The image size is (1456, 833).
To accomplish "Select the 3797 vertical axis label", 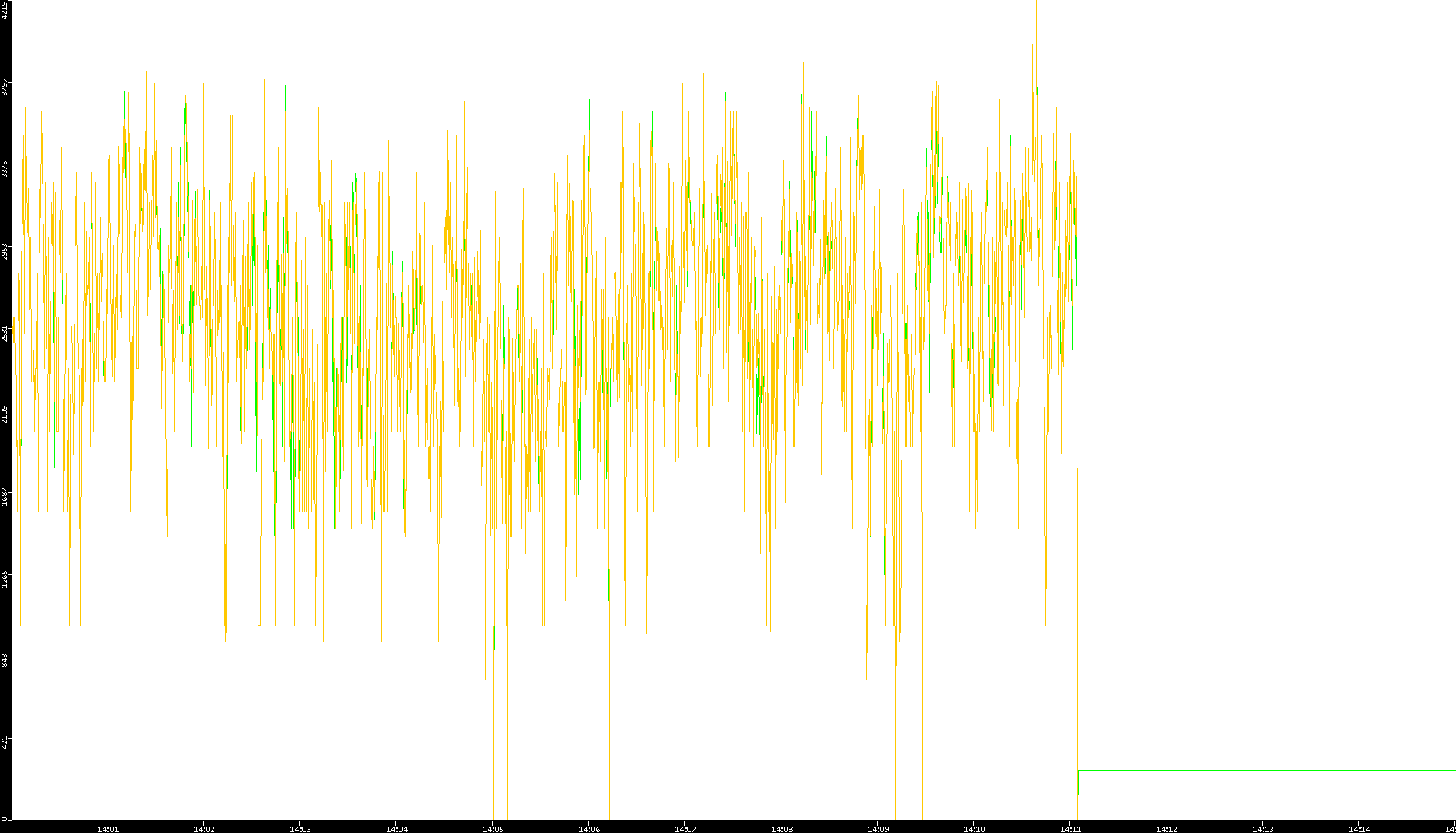I will tap(5, 87).
